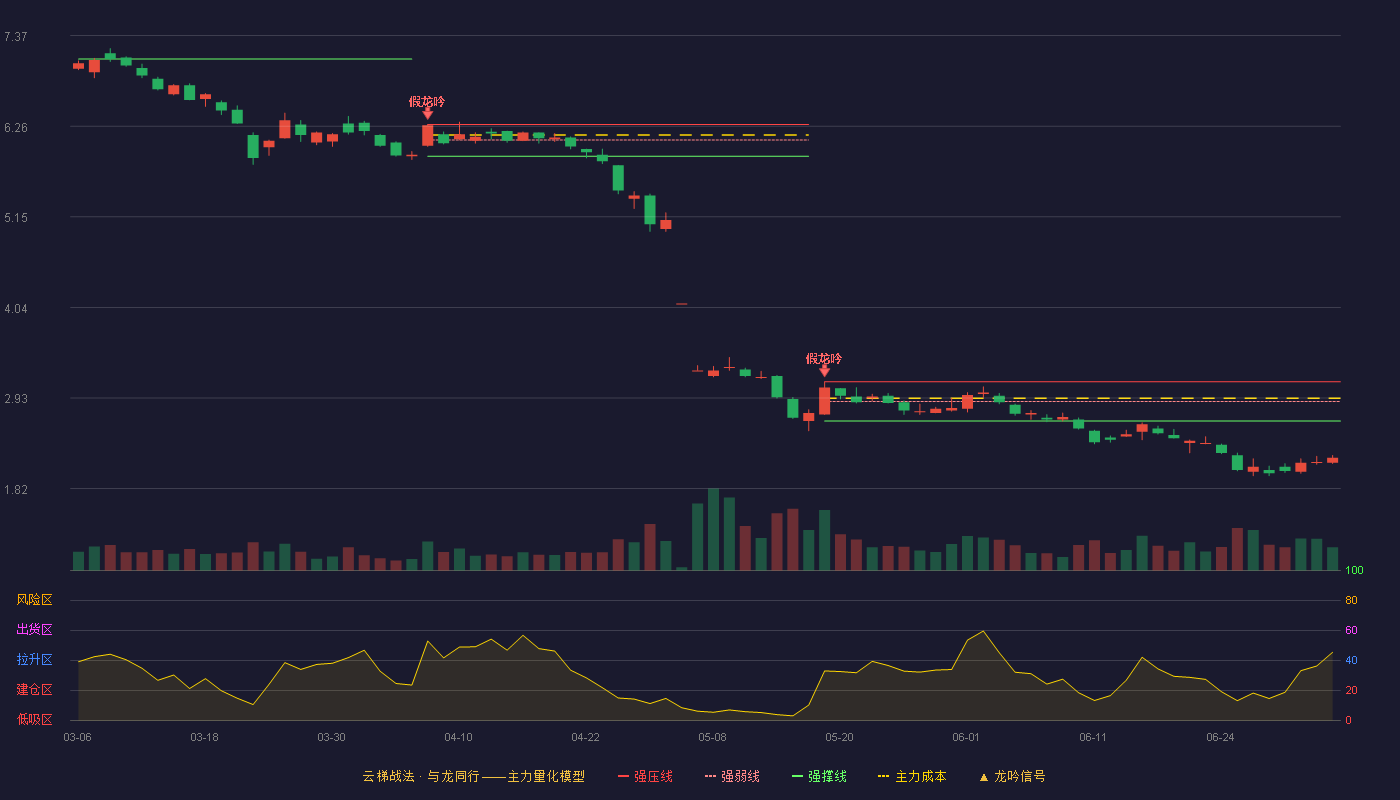1400x800 pixels.
Task: Click the 03-06 date label
Action: click(77, 737)
